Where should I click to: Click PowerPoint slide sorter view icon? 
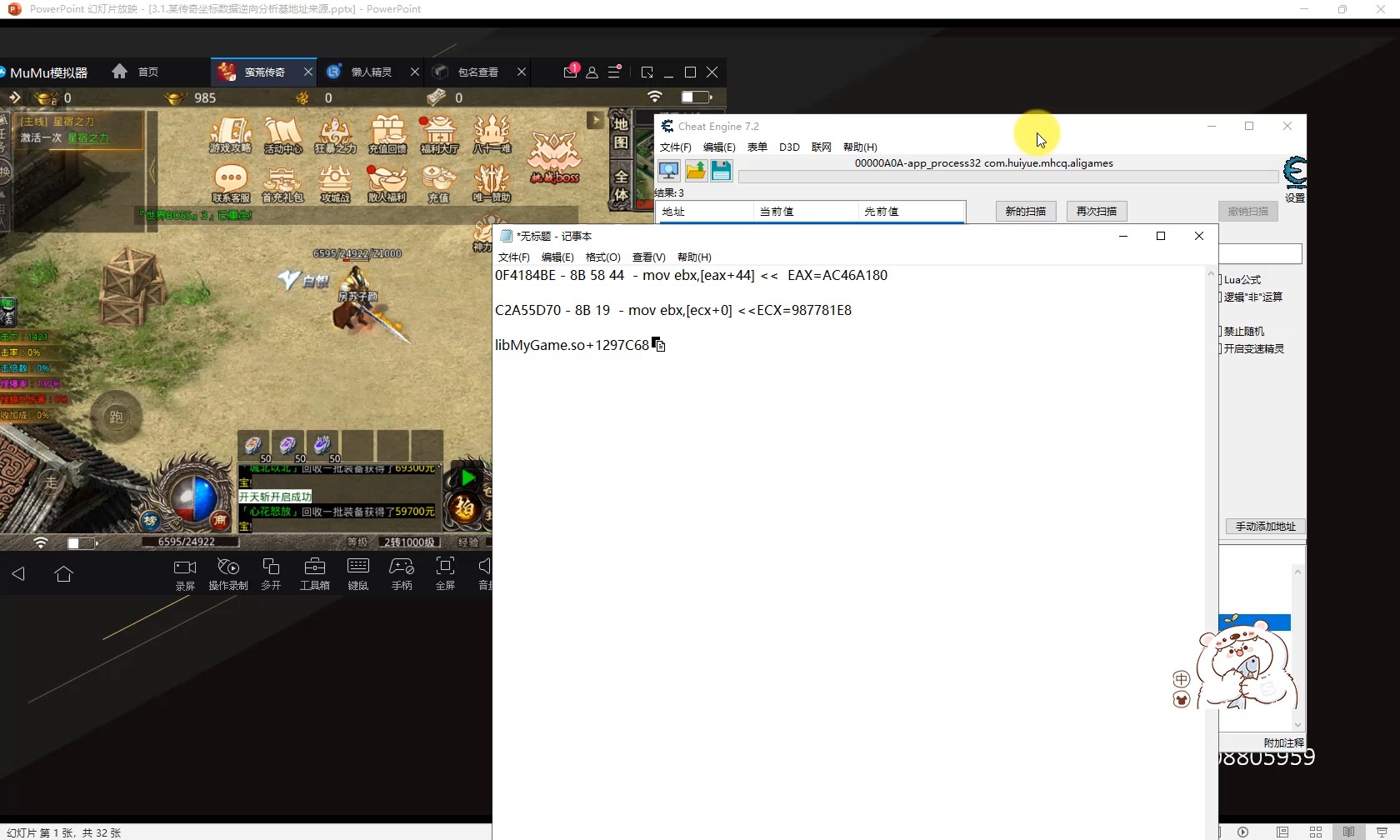coord(1316,832)
